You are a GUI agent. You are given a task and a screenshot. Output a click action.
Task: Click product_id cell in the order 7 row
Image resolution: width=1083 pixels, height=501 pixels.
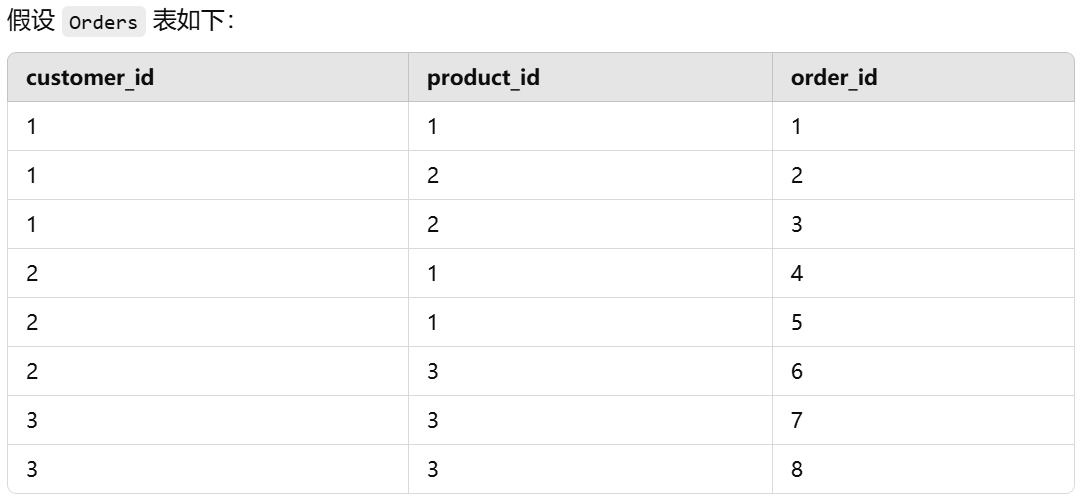click(x=433, y=421)
